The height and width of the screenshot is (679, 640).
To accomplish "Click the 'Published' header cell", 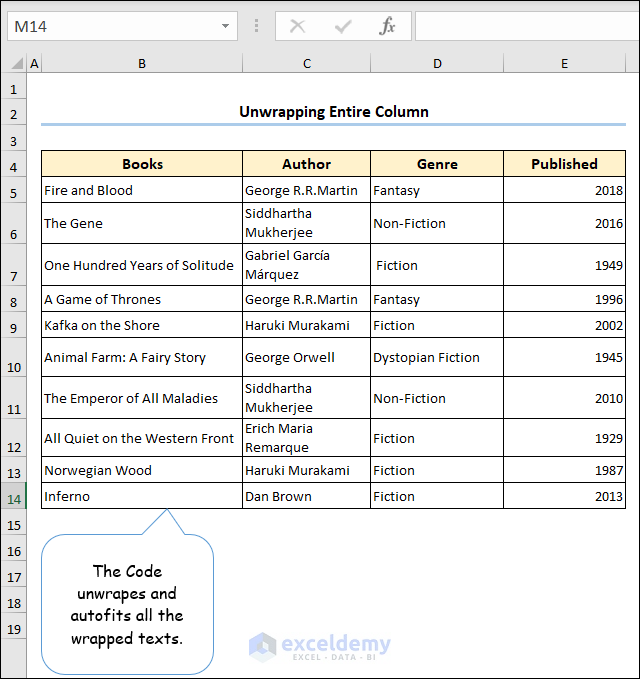I will tap(565, 164).
